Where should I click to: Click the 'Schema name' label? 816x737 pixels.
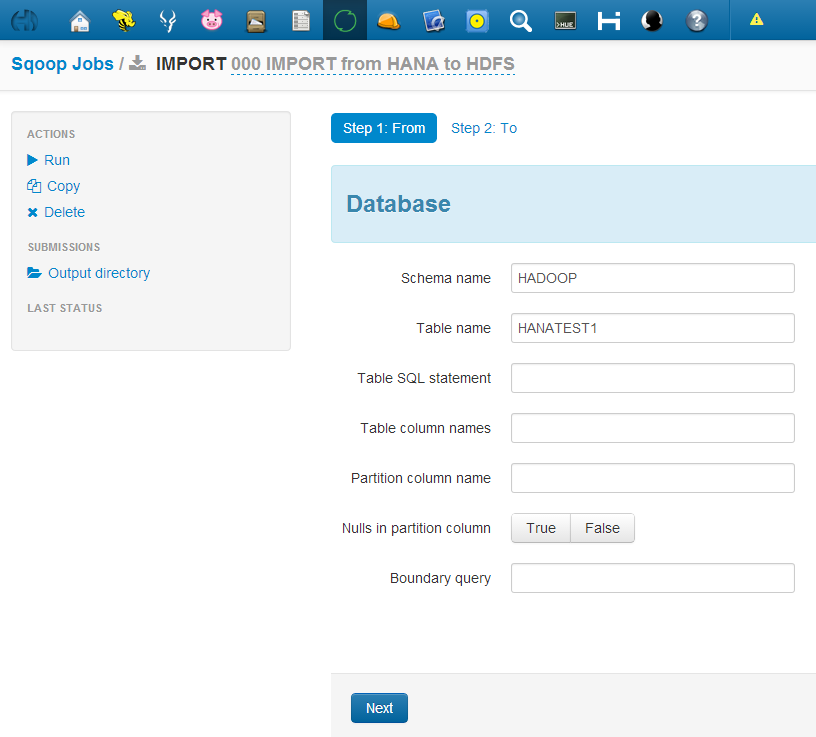click(445, 278)
